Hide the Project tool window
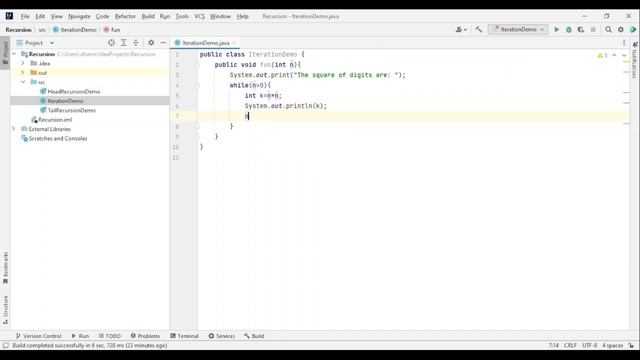The width and height of the screenshot is (640, 360). point(163,42)
